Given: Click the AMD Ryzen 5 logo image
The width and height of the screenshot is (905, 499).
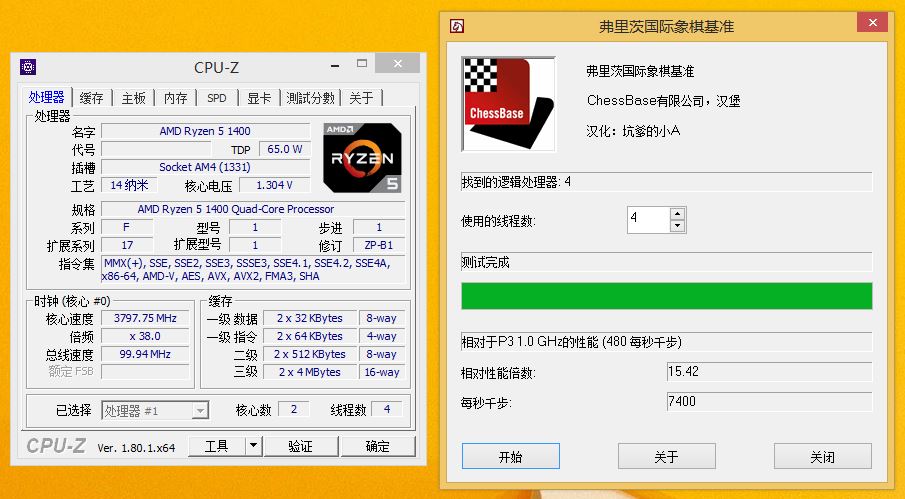Looking at the screenshot, I should pos(362,157).
